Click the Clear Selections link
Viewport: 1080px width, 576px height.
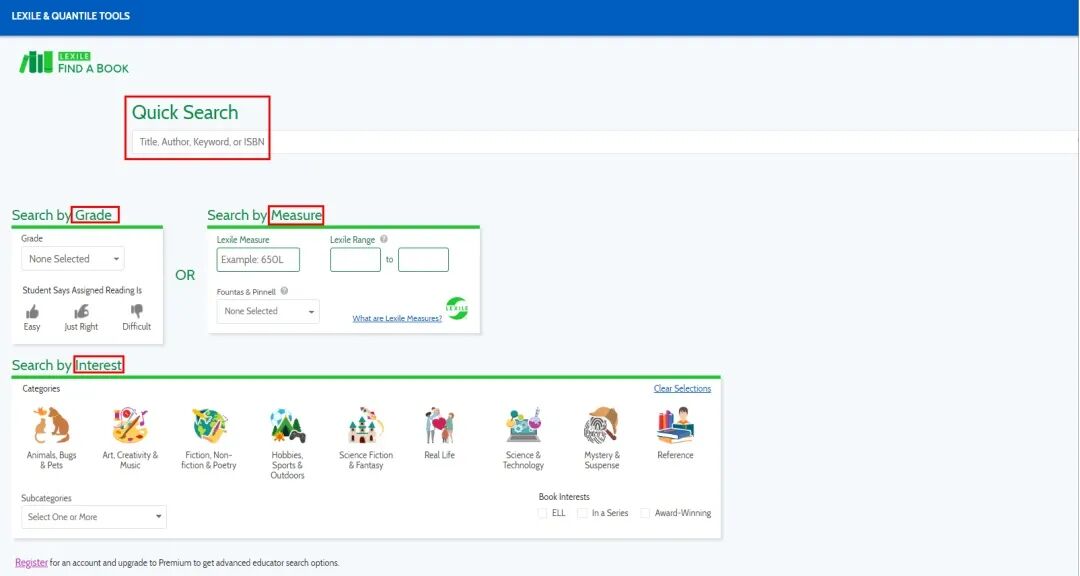(x=683, y=389)
